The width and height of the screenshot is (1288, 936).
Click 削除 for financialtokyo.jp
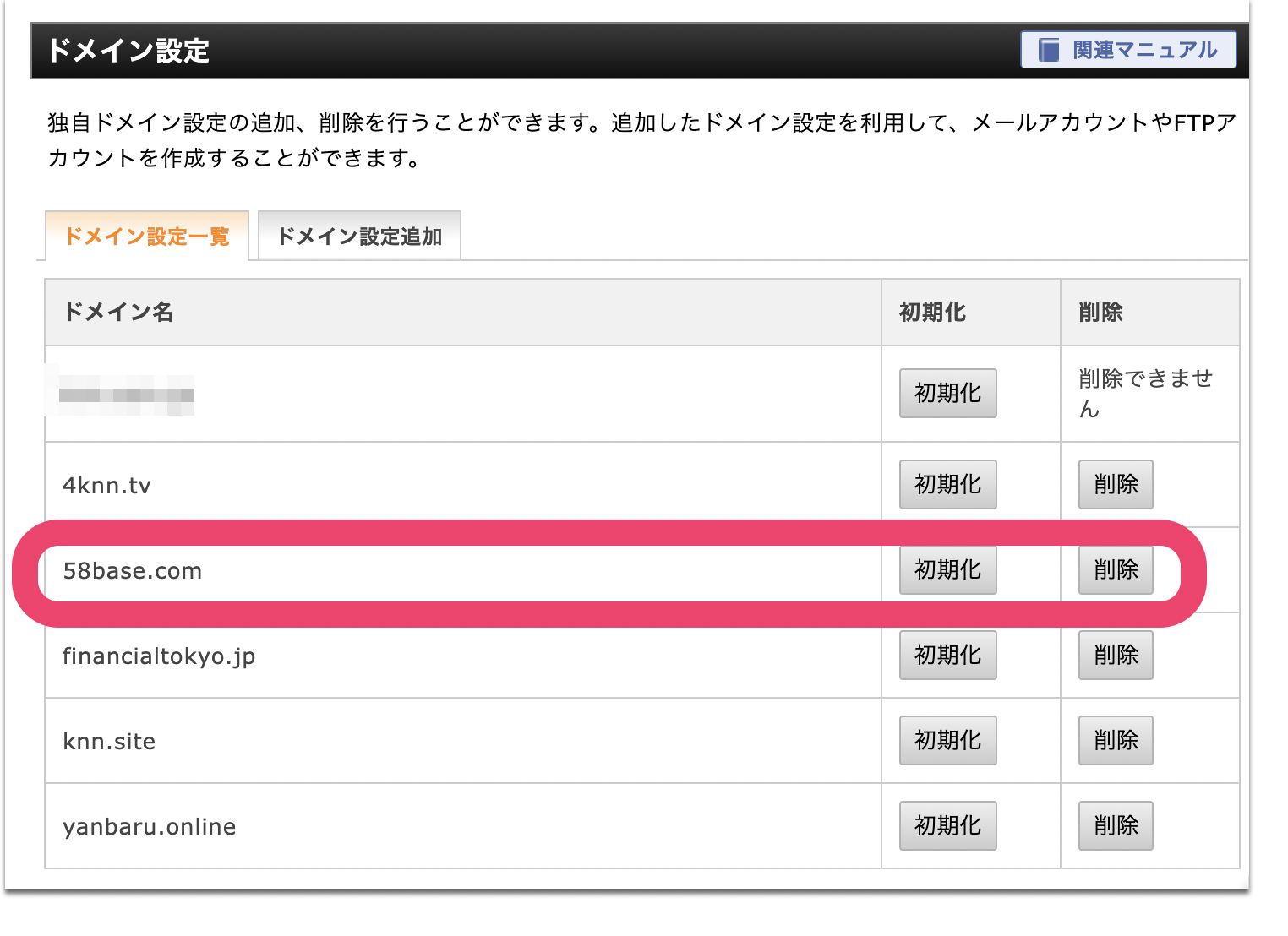coord(1115,655)
